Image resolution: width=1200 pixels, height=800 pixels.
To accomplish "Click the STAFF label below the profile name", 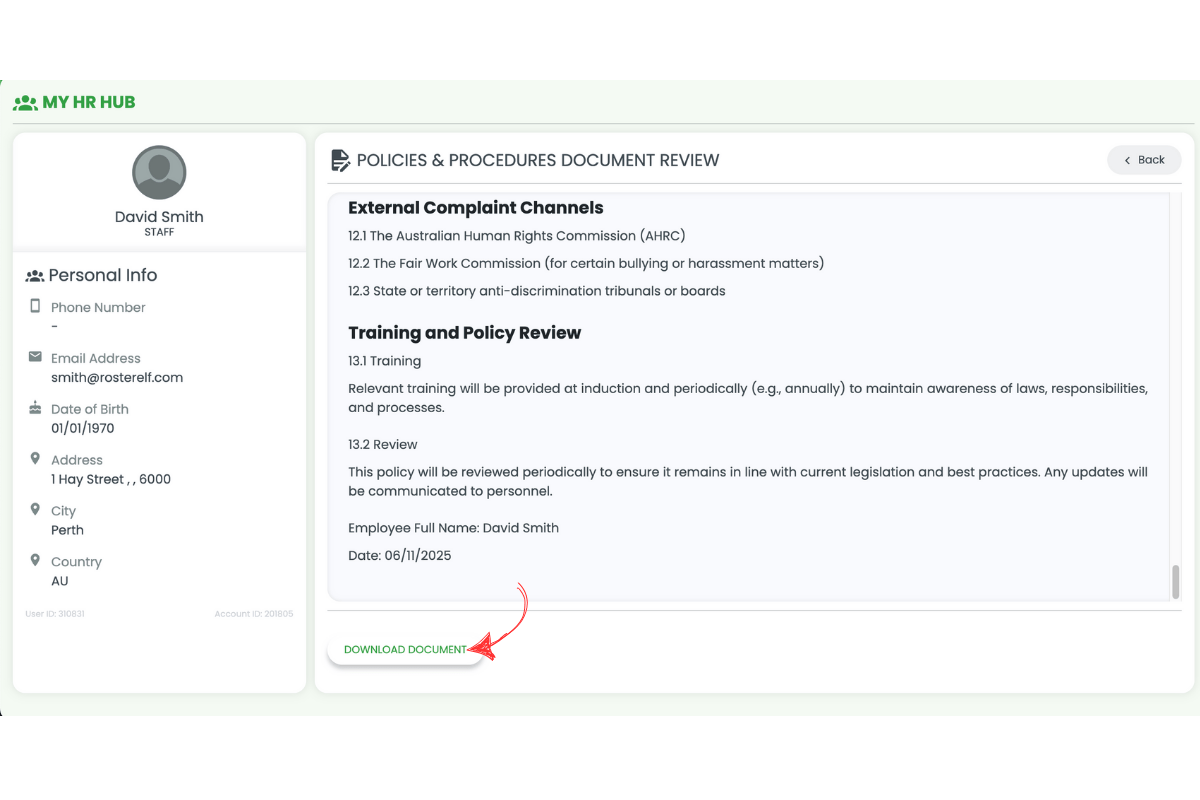I will 159,231.
